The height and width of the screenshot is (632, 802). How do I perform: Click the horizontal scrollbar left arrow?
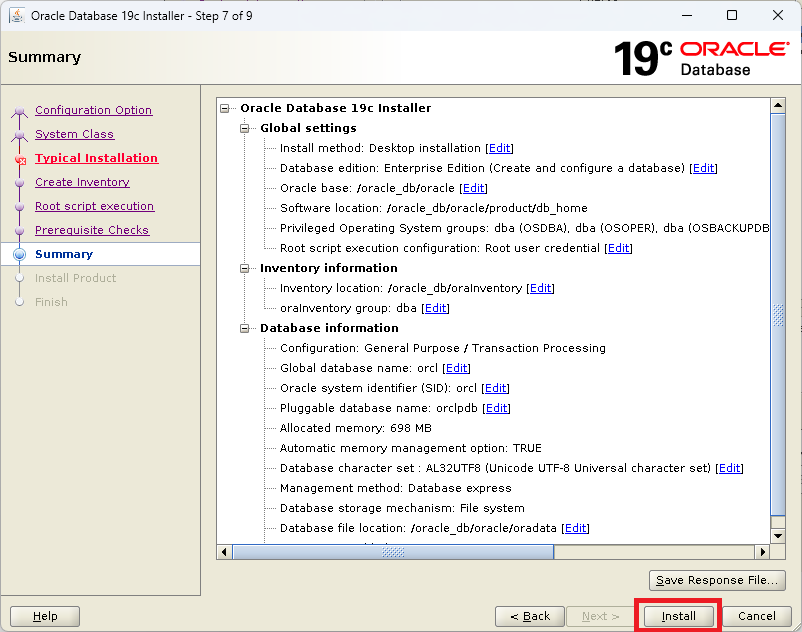(x=224, y=552)
